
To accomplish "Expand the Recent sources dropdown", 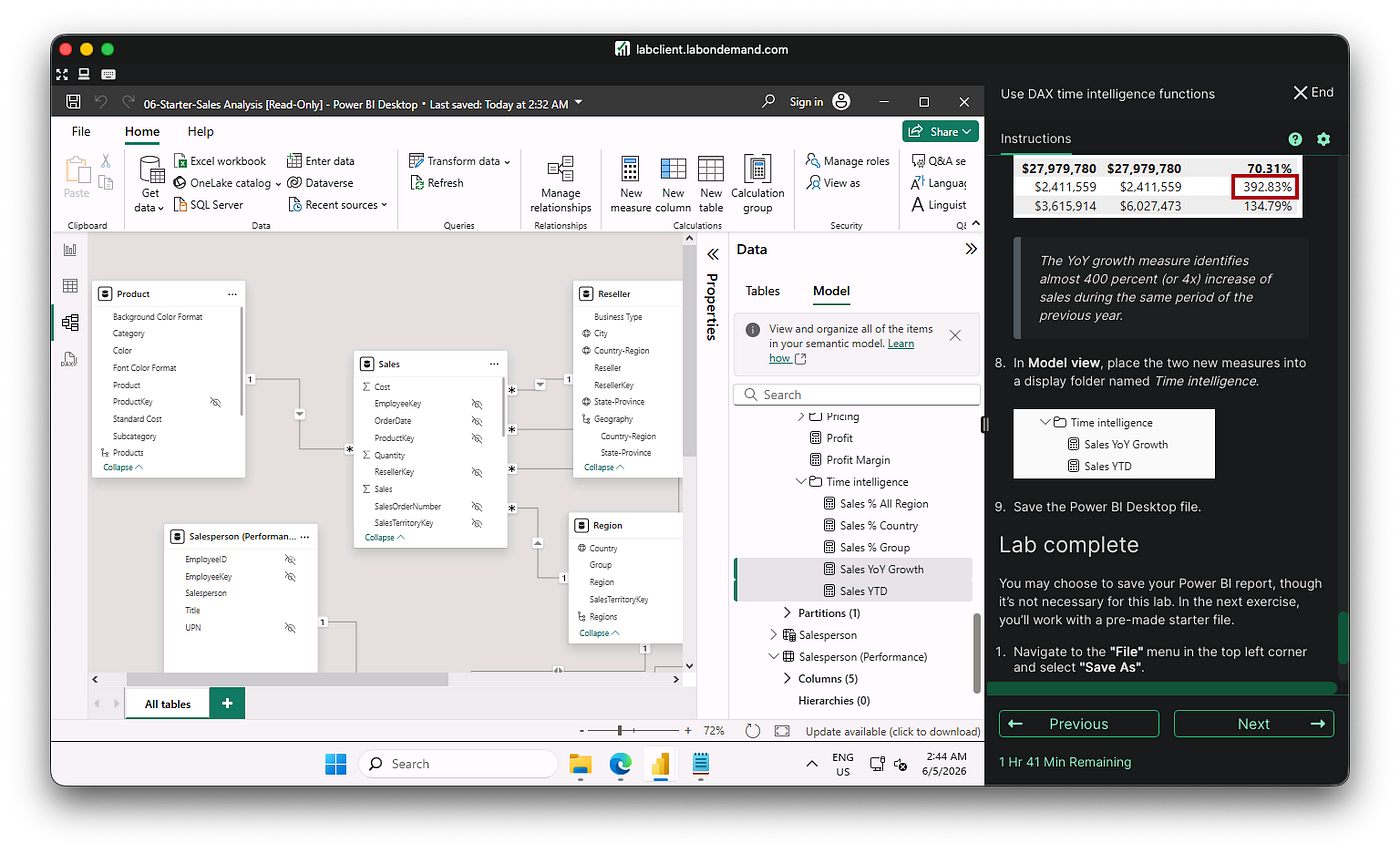I will pyautogui.click(x=338, y=205).
